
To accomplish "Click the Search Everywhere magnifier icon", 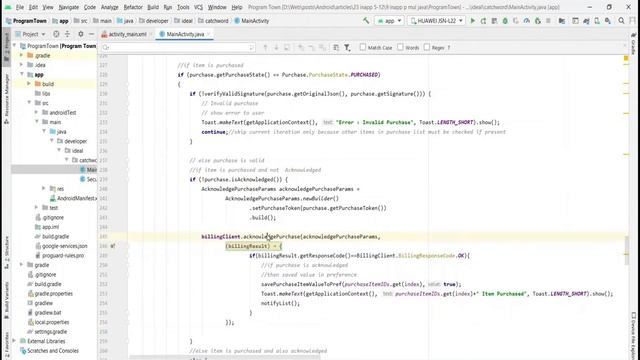I will click(621, 20).
